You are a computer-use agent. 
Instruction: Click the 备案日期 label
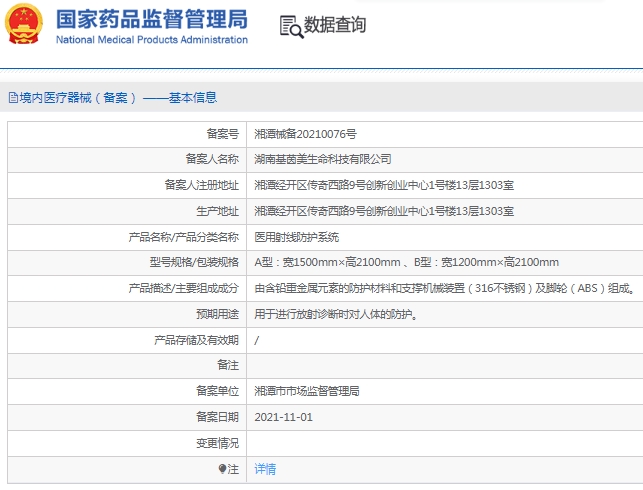click(217, 417)
